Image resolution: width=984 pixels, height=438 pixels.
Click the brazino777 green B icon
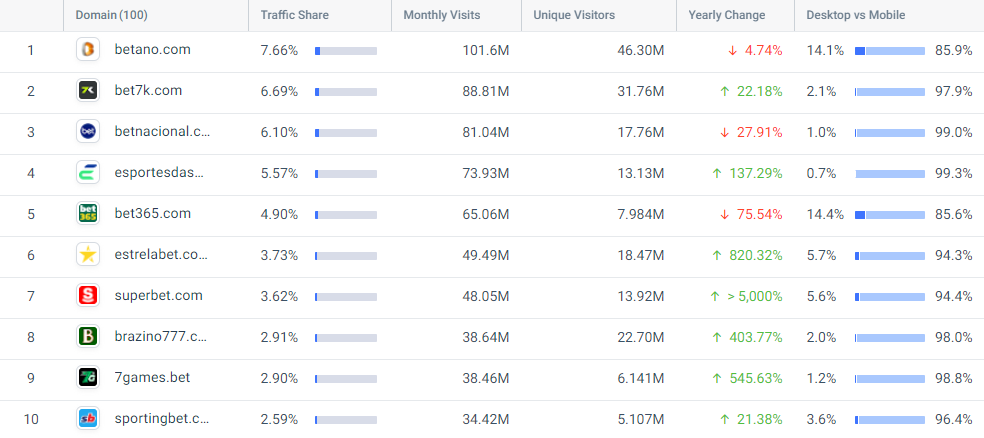coord(88,337)
